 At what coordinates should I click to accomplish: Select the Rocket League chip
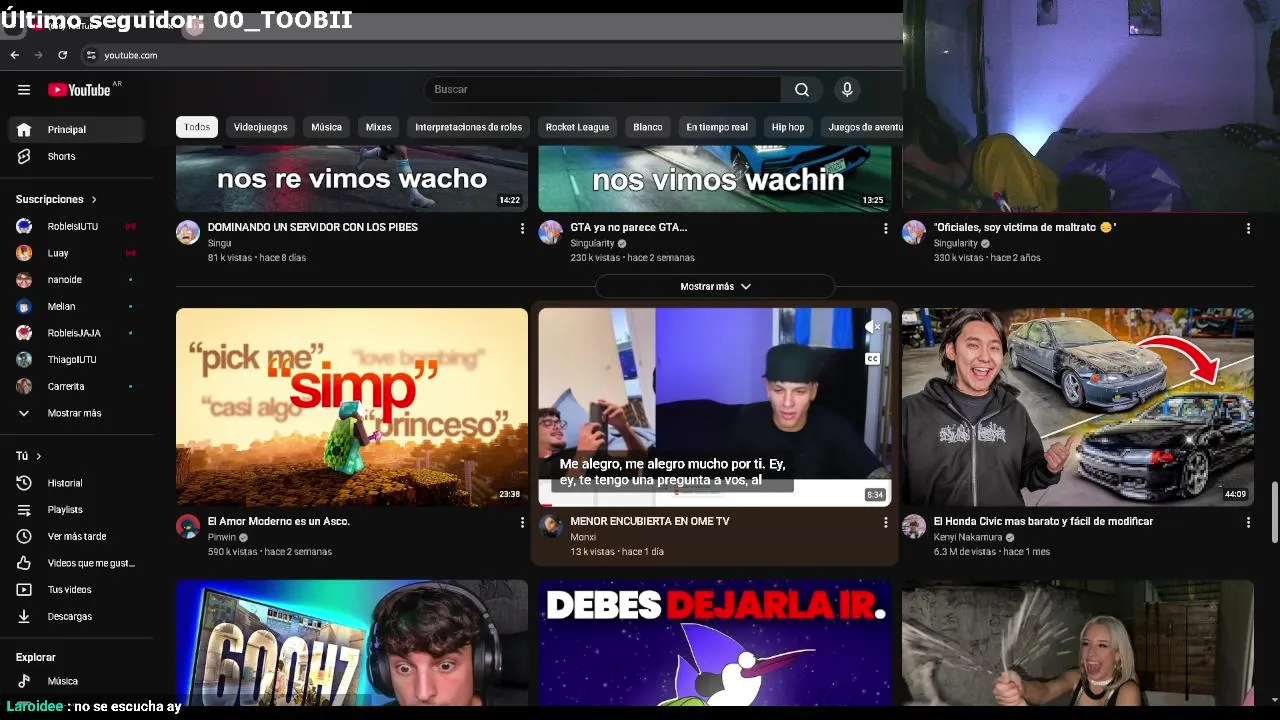pos(577,127)
